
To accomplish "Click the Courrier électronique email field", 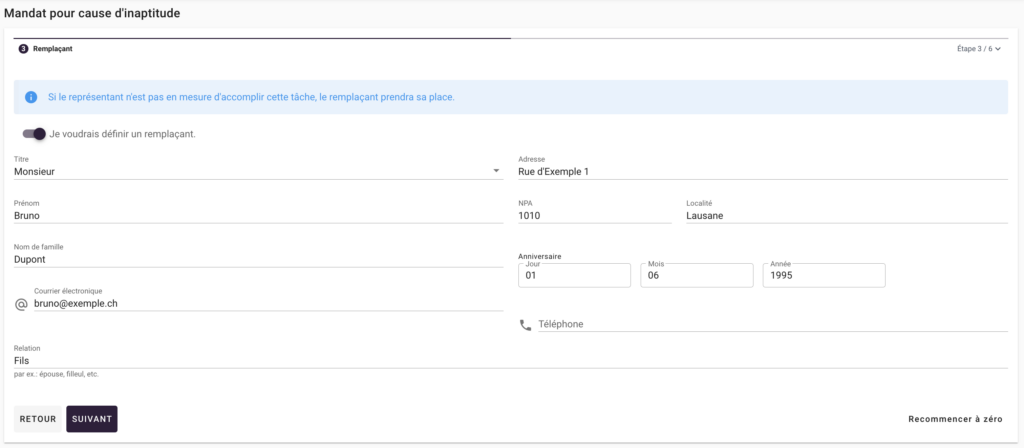I will tap(266, 302).
